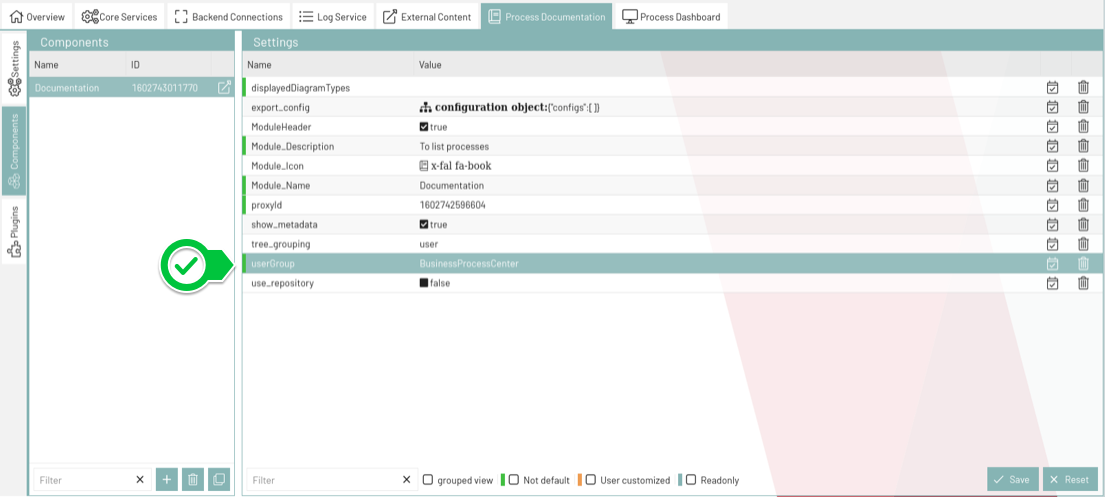Open the vertical Plugins side tab
This screenshot has height=497, width=1105.
(x=14, y=231)
